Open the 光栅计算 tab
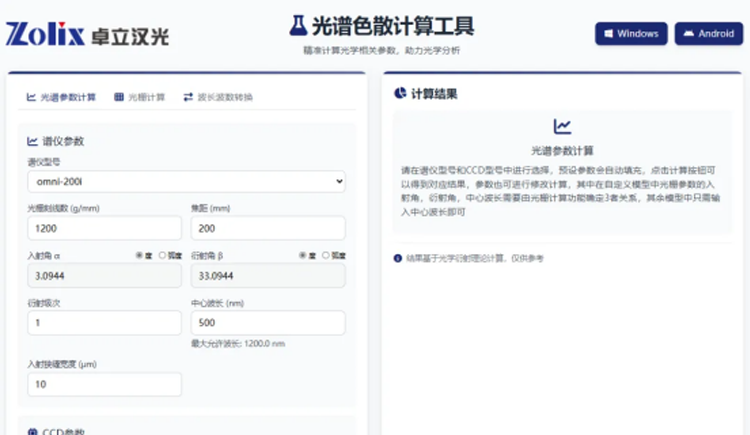The image size is (750, 435). click(x=140, y=97)
